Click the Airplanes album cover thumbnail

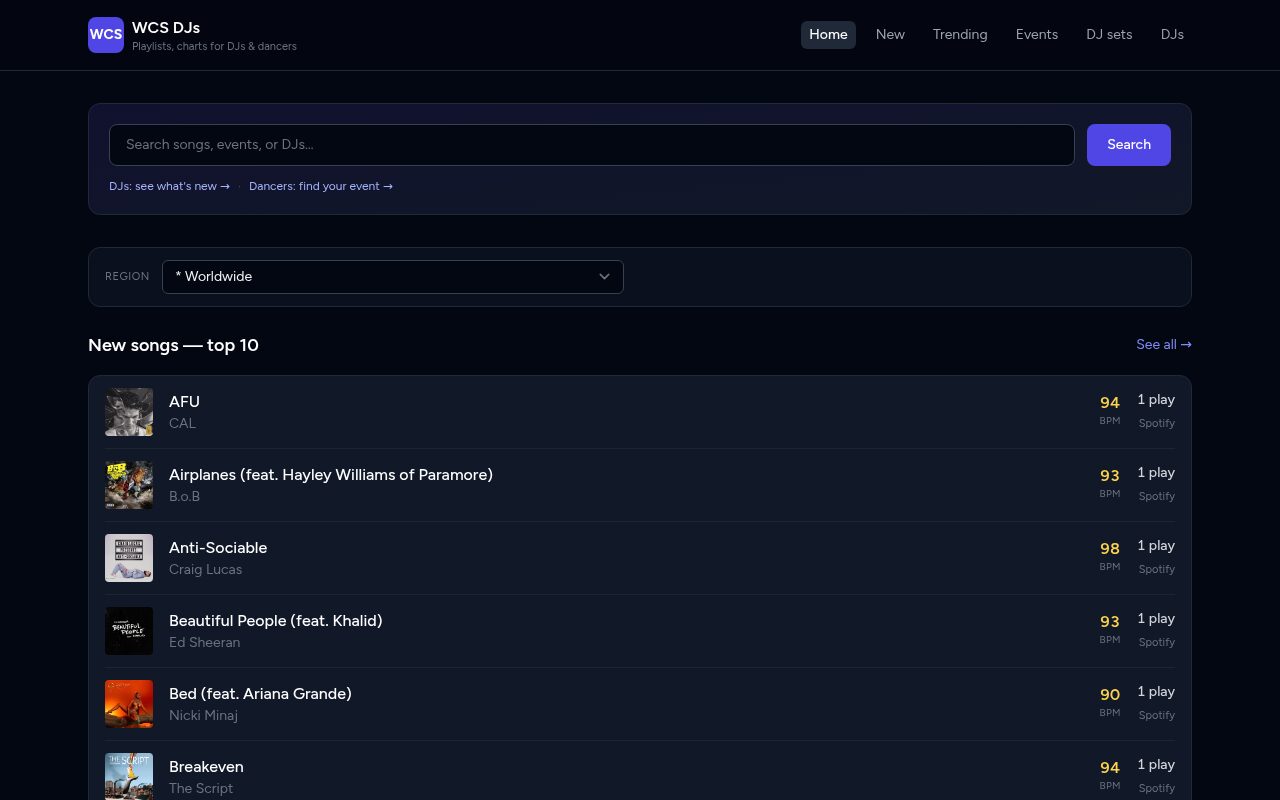point(129,485)
